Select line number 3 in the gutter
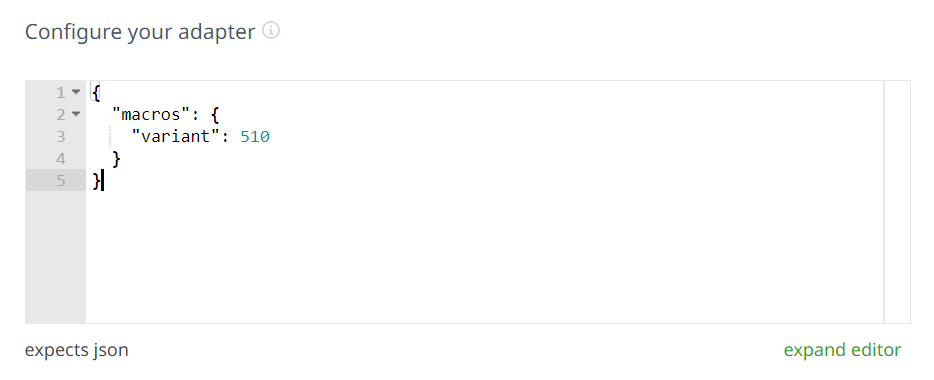This screenshot has width=934, height=380. coord(61,136)
